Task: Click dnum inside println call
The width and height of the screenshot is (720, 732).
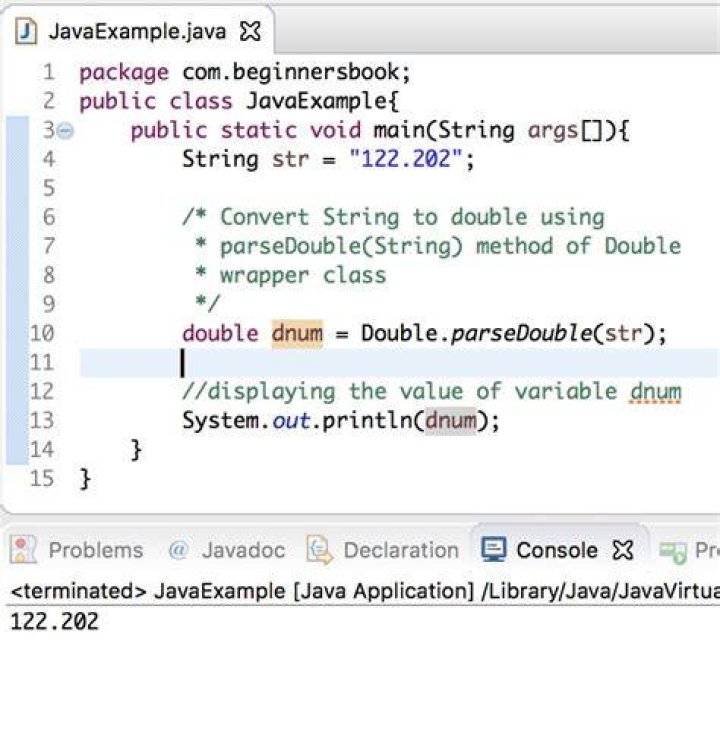Action: [x=451, y=420]
